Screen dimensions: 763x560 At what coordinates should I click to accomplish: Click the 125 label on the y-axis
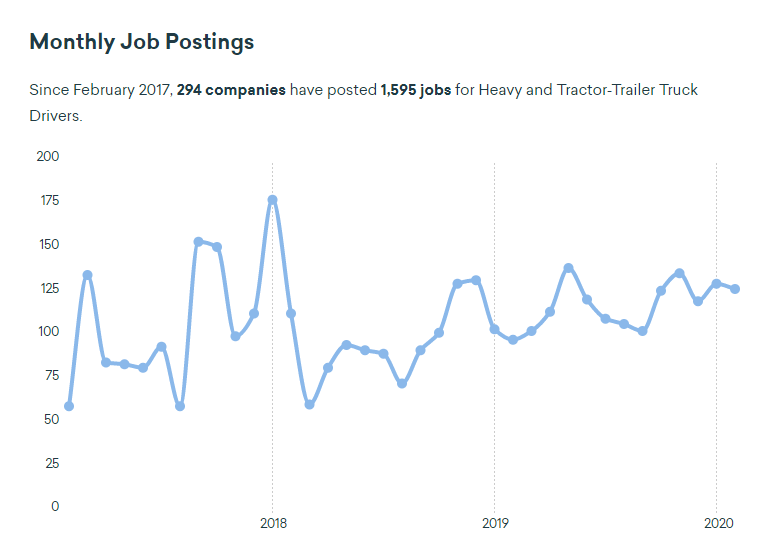[48, 288]
